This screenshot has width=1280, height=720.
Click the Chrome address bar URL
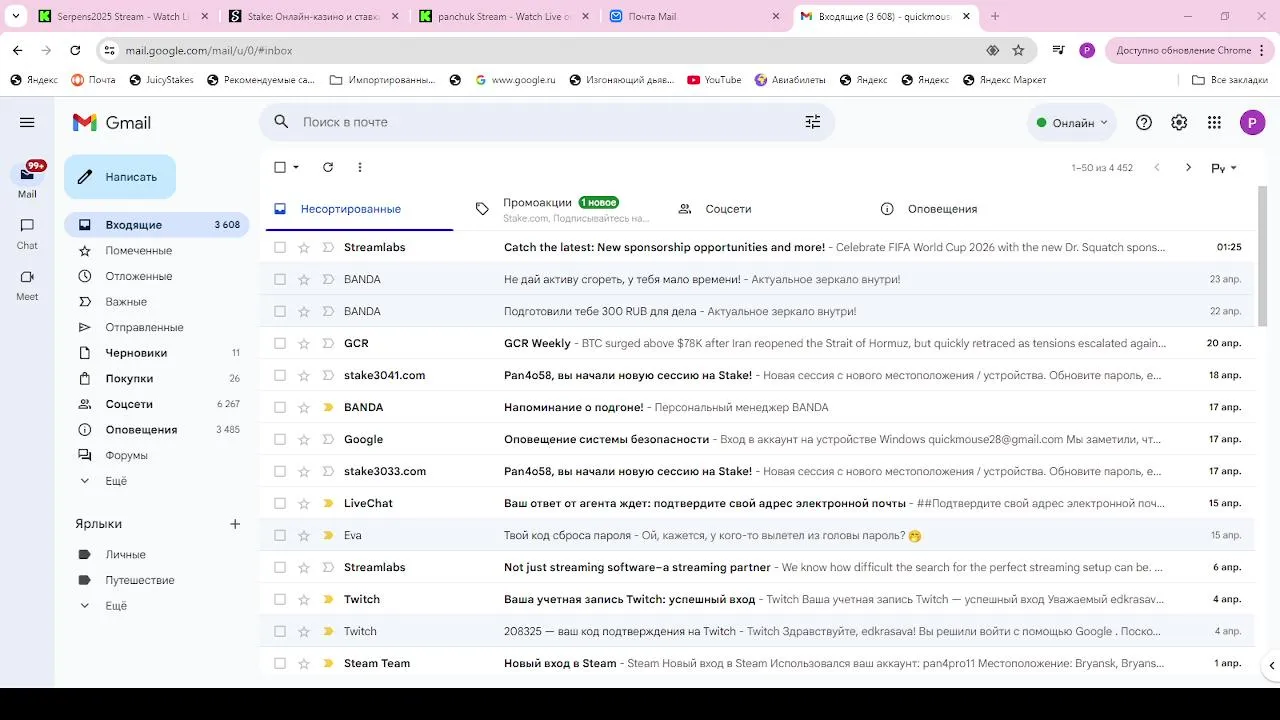point(209,50)
